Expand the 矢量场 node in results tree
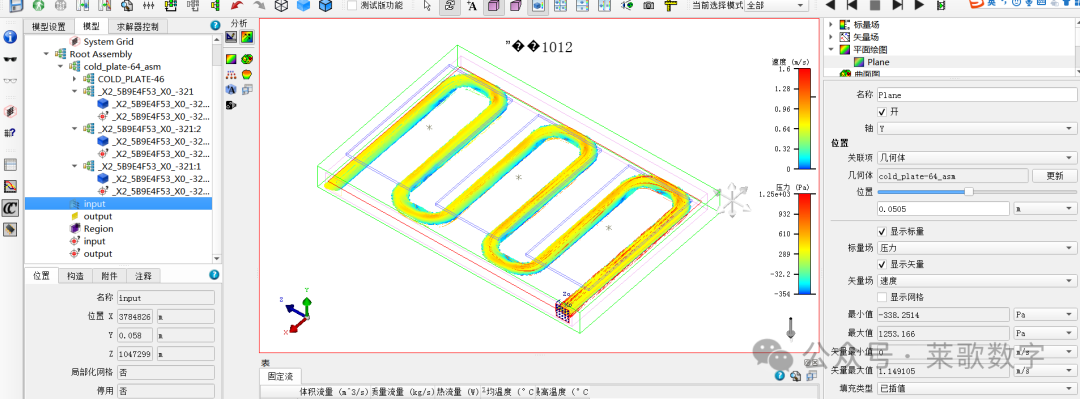The width and height of the screenshot is (1080, 399). pyautogui.click(x=831, y=37)
